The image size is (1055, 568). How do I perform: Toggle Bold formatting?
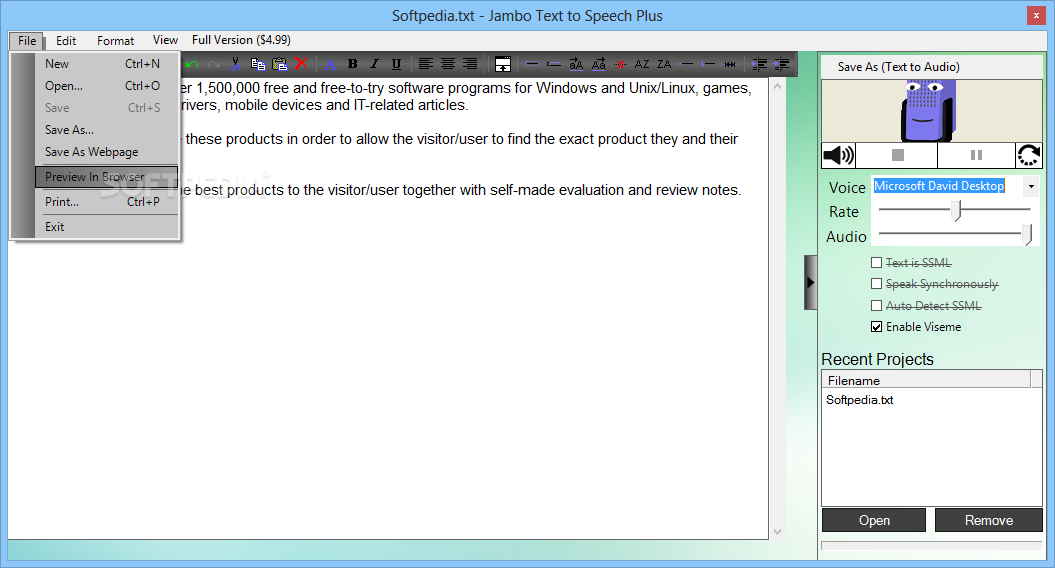(x=352, y=64)
